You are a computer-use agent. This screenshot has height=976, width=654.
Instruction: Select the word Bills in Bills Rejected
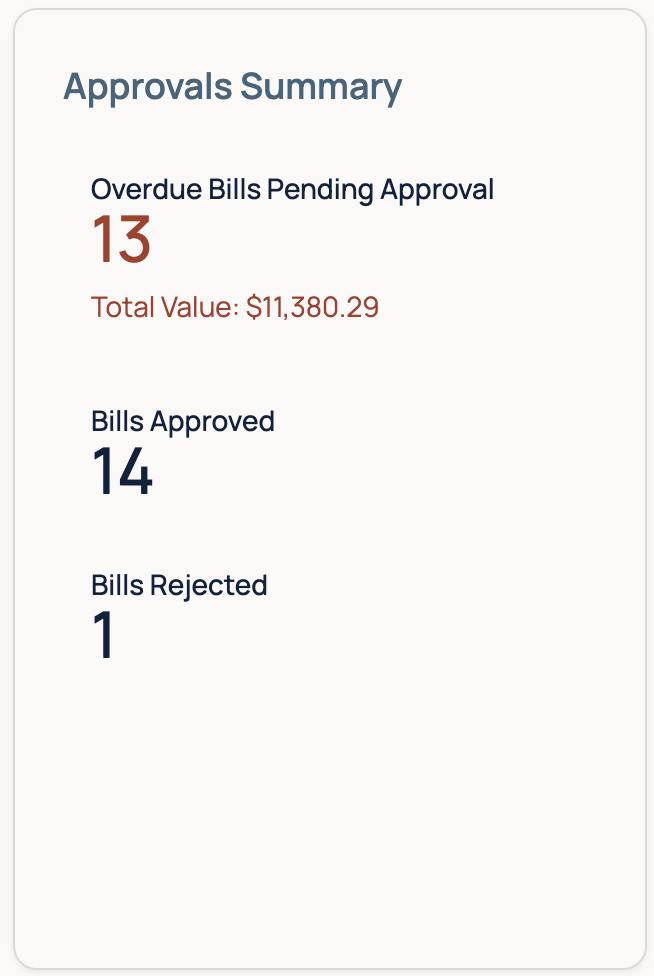pyautogui.click(x=118, y=585)
